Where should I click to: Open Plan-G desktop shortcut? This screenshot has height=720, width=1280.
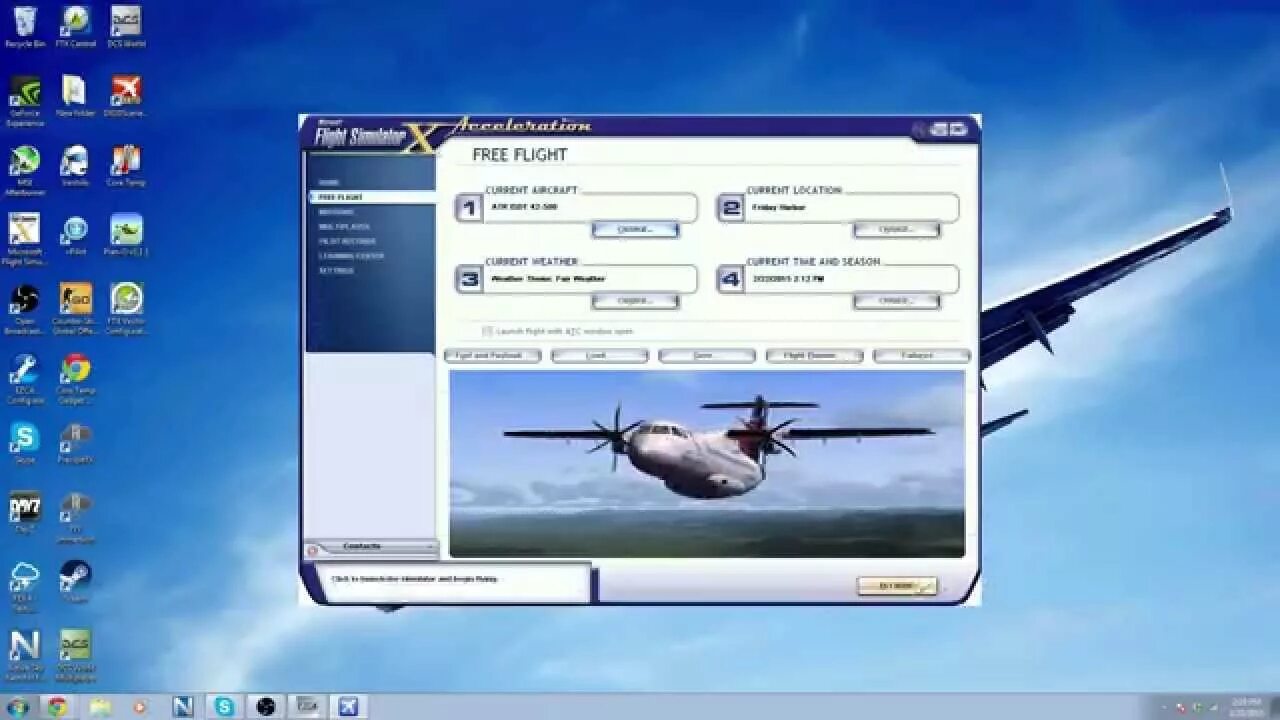coord(126,235)
